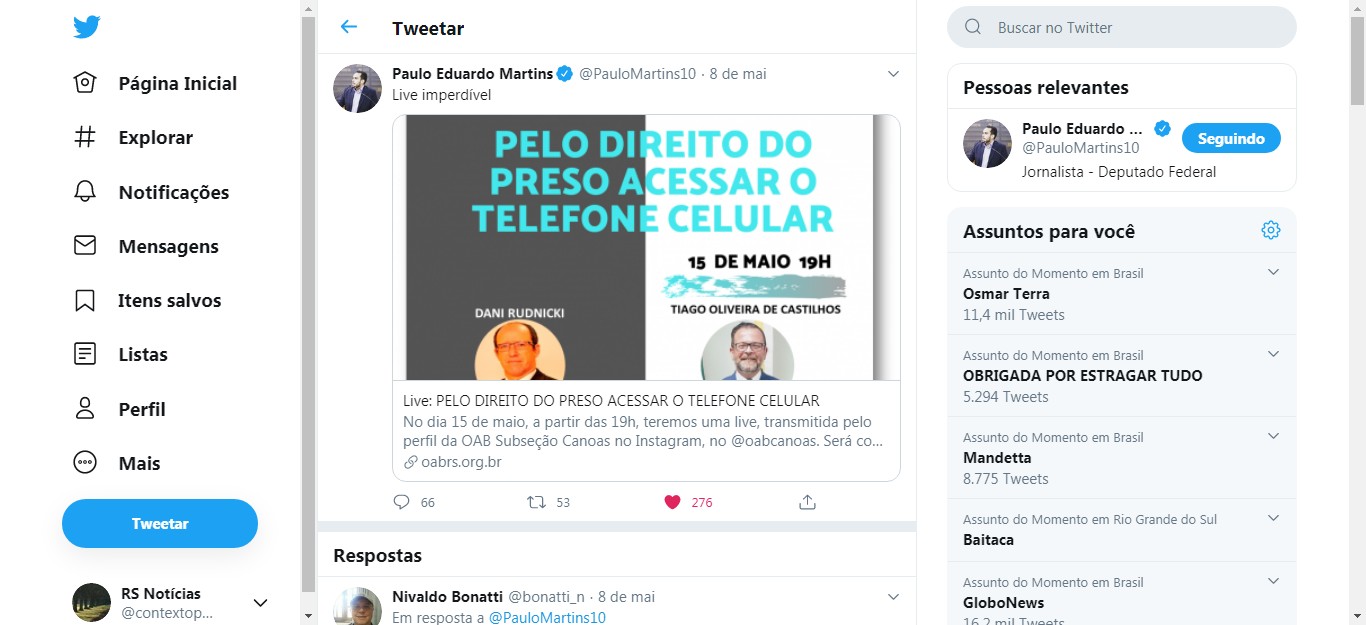The image size is (1366, 625).
Task: Click the Twitter bird logo
Action: pos(87,28)
